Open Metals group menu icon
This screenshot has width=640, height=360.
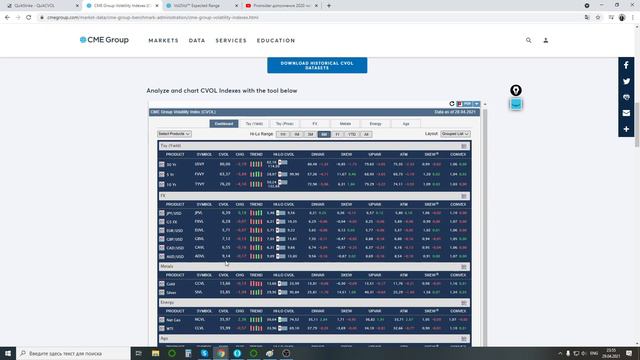464,267
